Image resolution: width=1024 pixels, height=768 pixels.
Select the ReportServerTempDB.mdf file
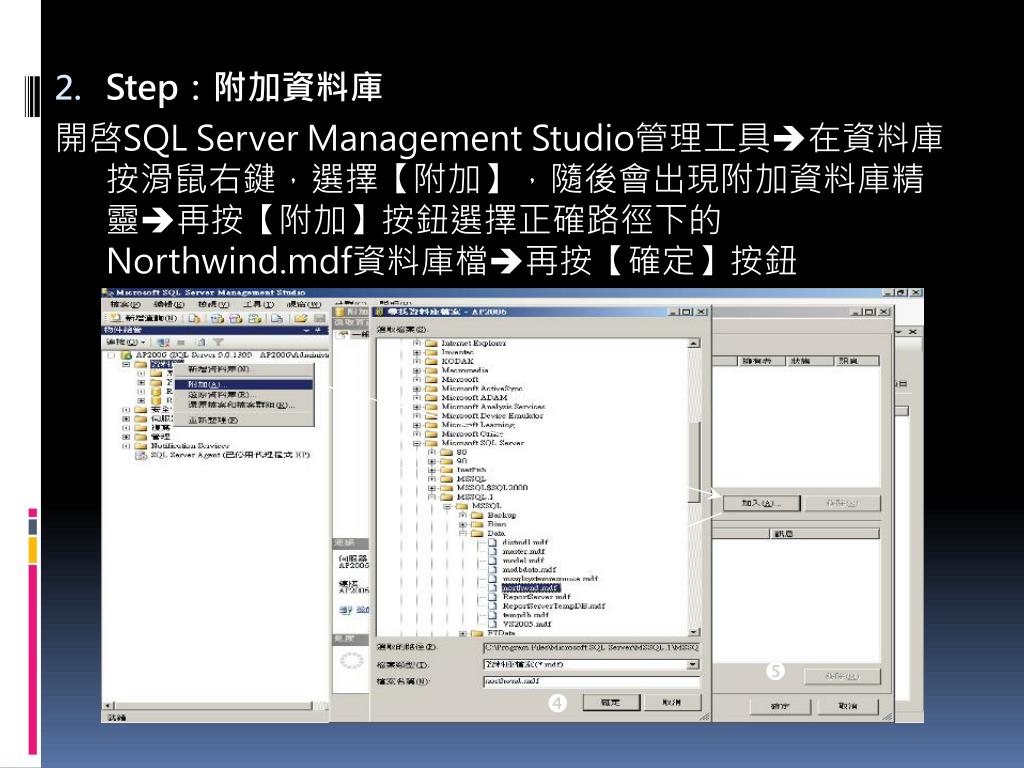(554, 606)
